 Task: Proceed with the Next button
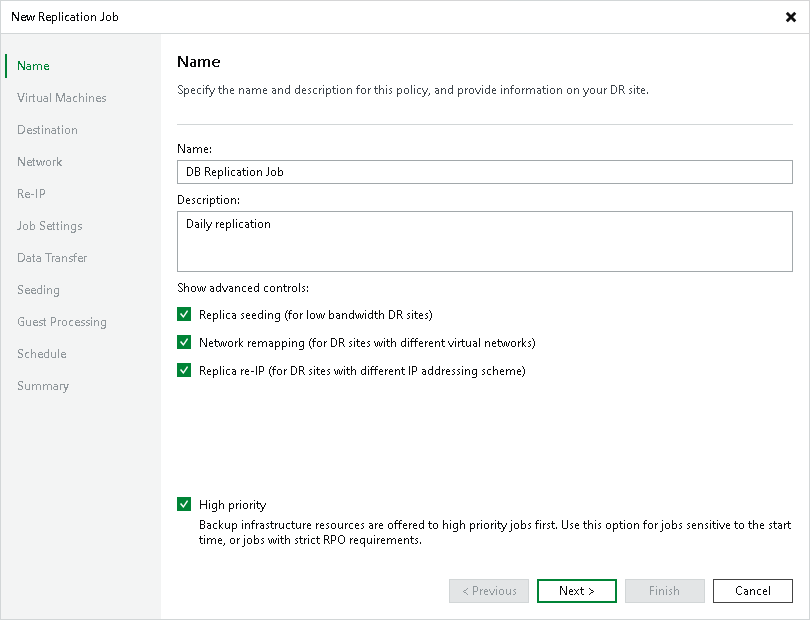[x=577, y=591]
